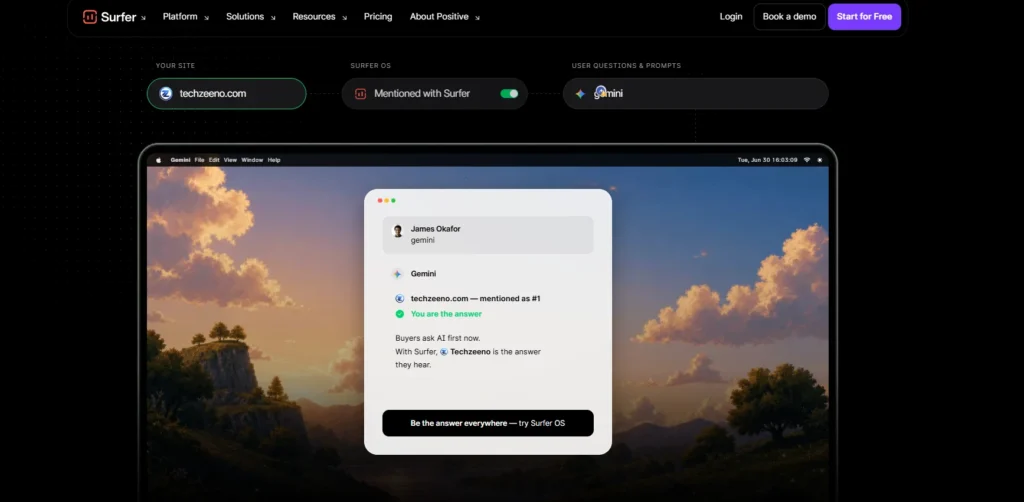Click the Gemini star icon in chat window
The image size is (1024, 502).
[x=397, y=274]
